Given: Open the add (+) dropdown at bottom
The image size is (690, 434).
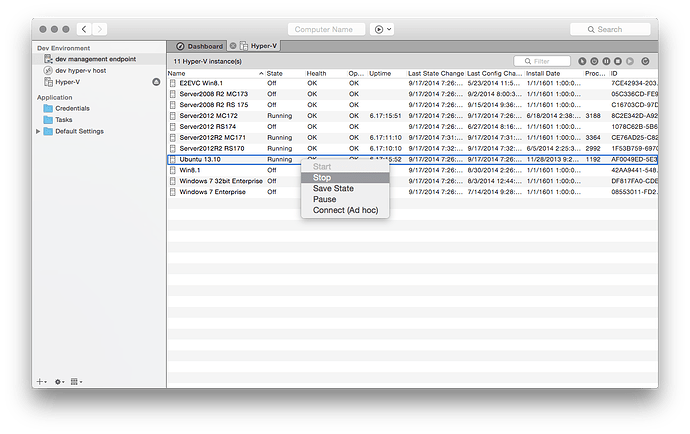Looking at the screenshot, I should 41,381.
